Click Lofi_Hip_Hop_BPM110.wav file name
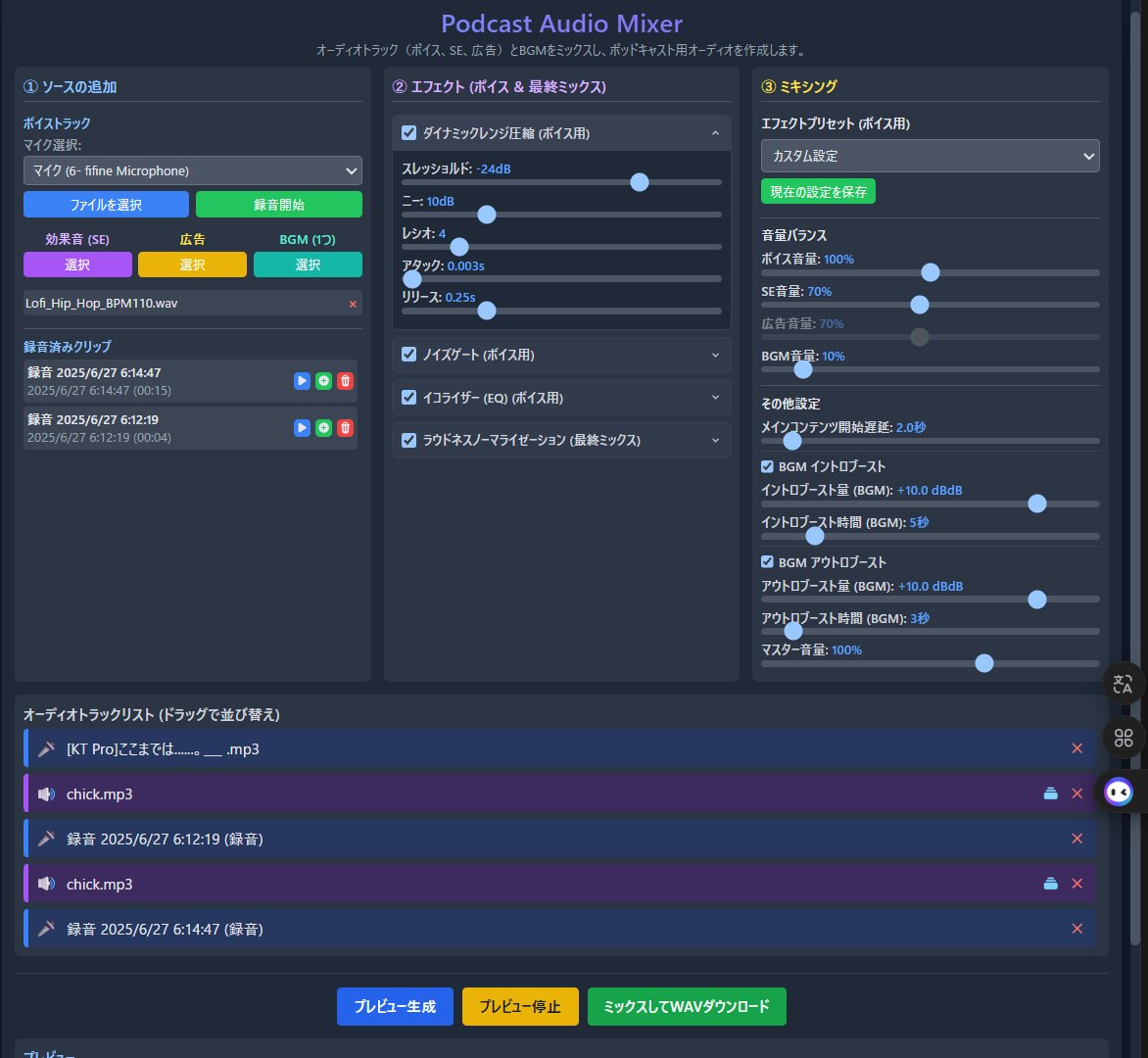This screenshot has height=1058, width=1148. [102, 303]
